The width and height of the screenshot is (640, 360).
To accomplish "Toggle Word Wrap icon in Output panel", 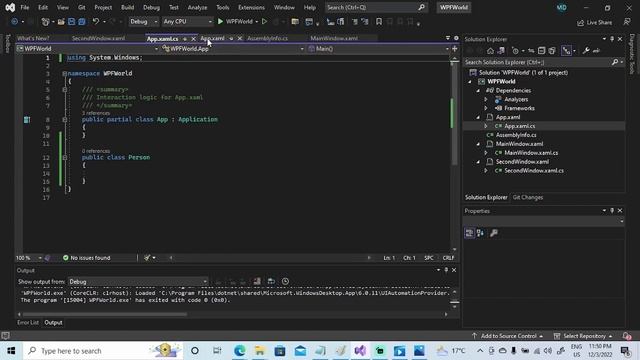I will click(271, 281).
